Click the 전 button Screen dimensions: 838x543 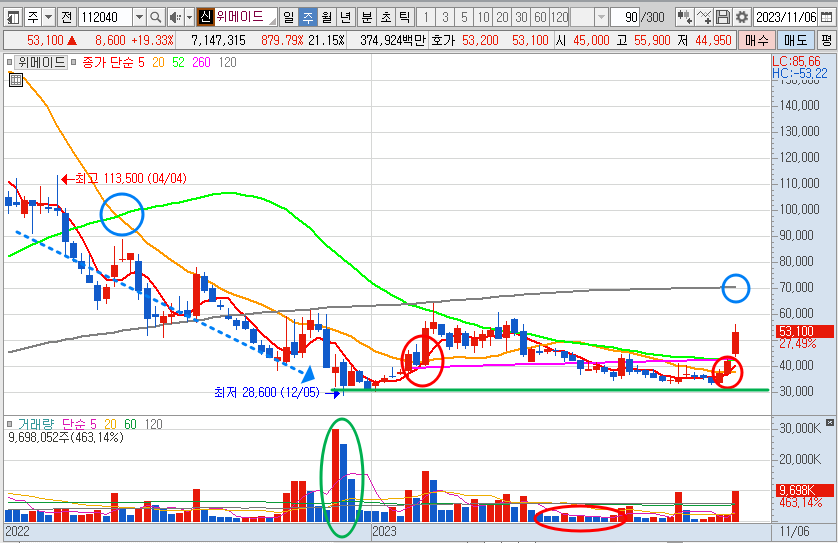[66, 18]
